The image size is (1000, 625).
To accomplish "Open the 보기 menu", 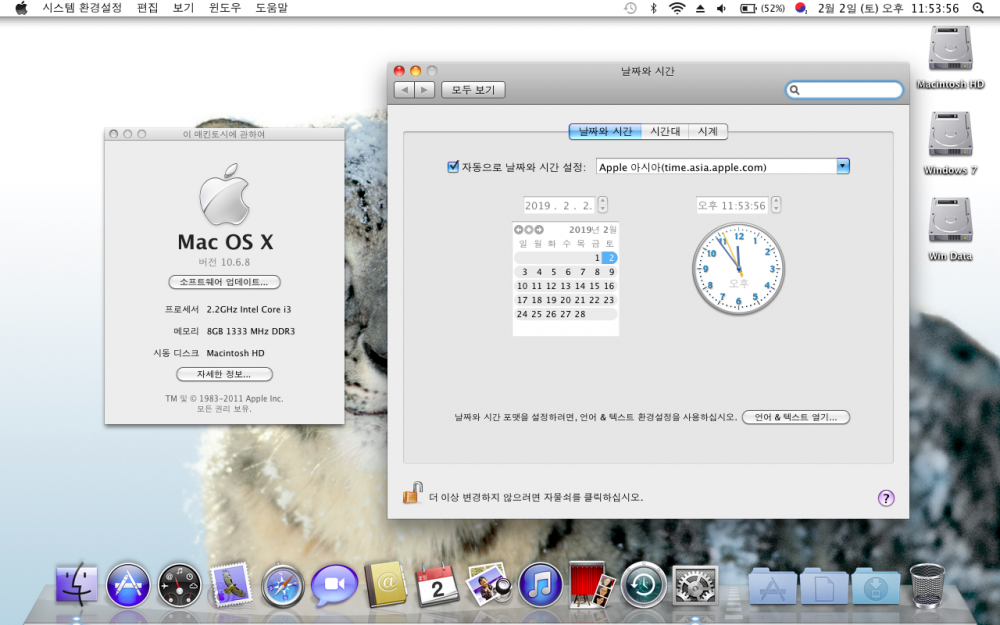I will click(183, 8).
